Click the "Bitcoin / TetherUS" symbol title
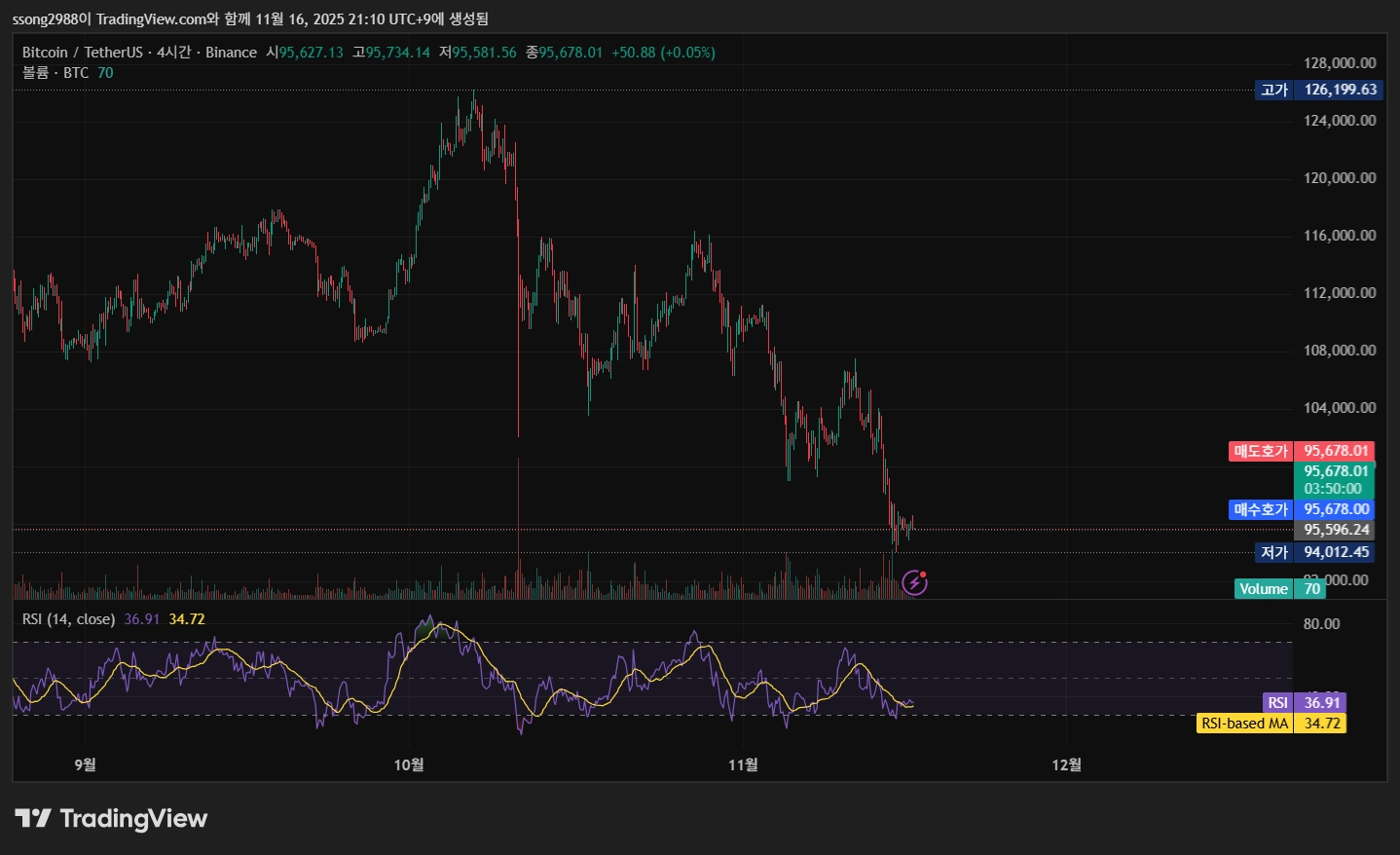The height and width of the screenshot is (855, 1400). [x=83, y=53]
